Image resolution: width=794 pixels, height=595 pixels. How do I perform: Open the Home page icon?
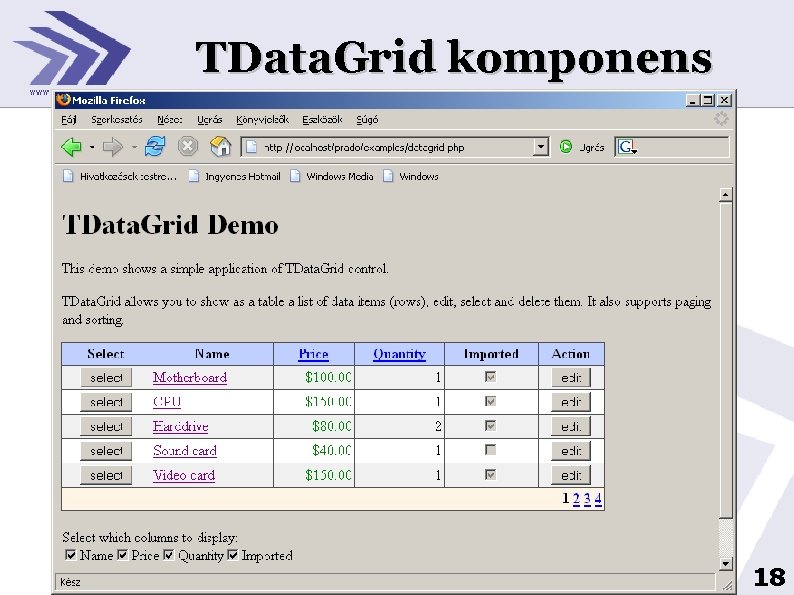point(220,146)
